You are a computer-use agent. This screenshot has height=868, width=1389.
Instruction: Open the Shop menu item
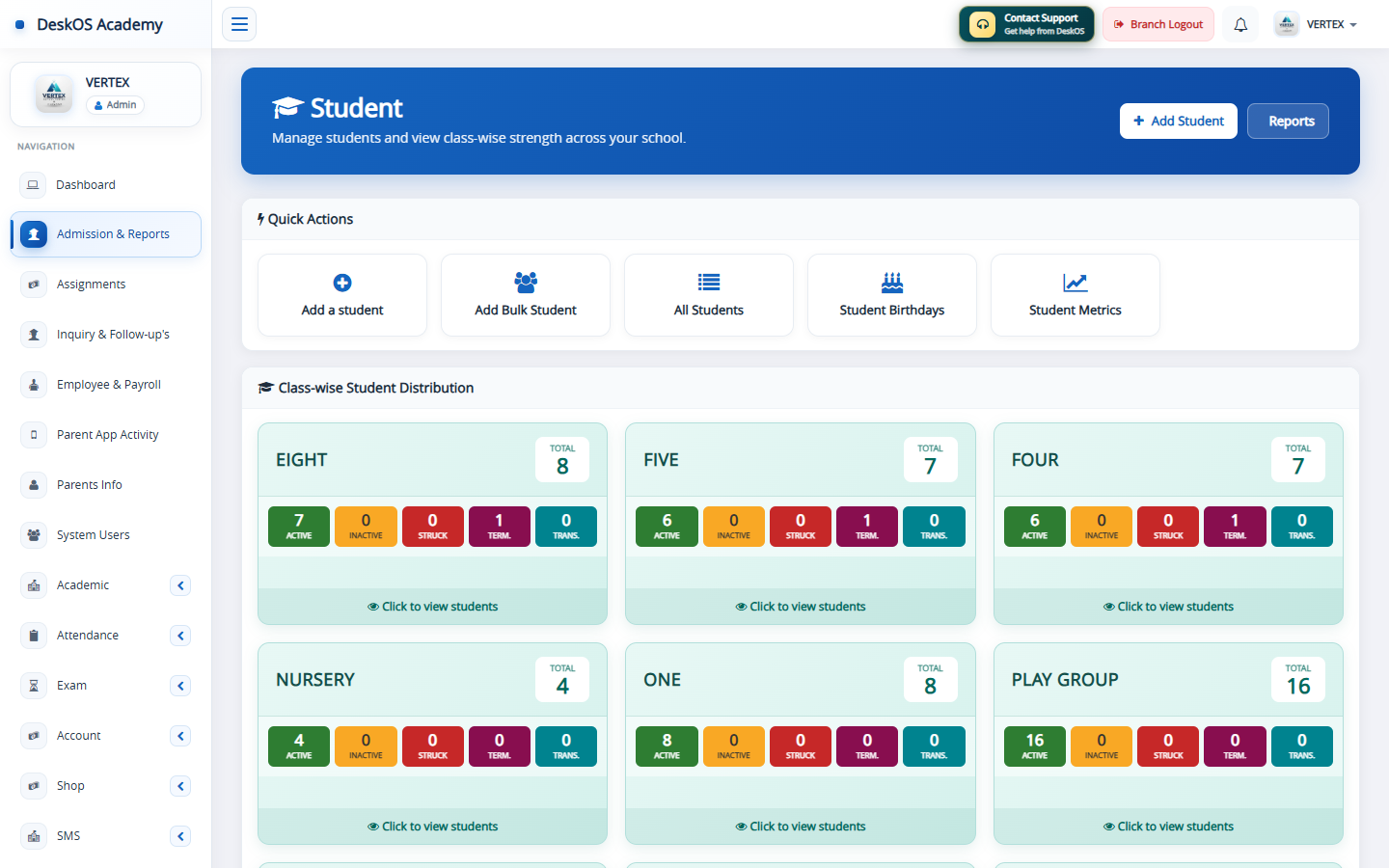tap(106, 786)
